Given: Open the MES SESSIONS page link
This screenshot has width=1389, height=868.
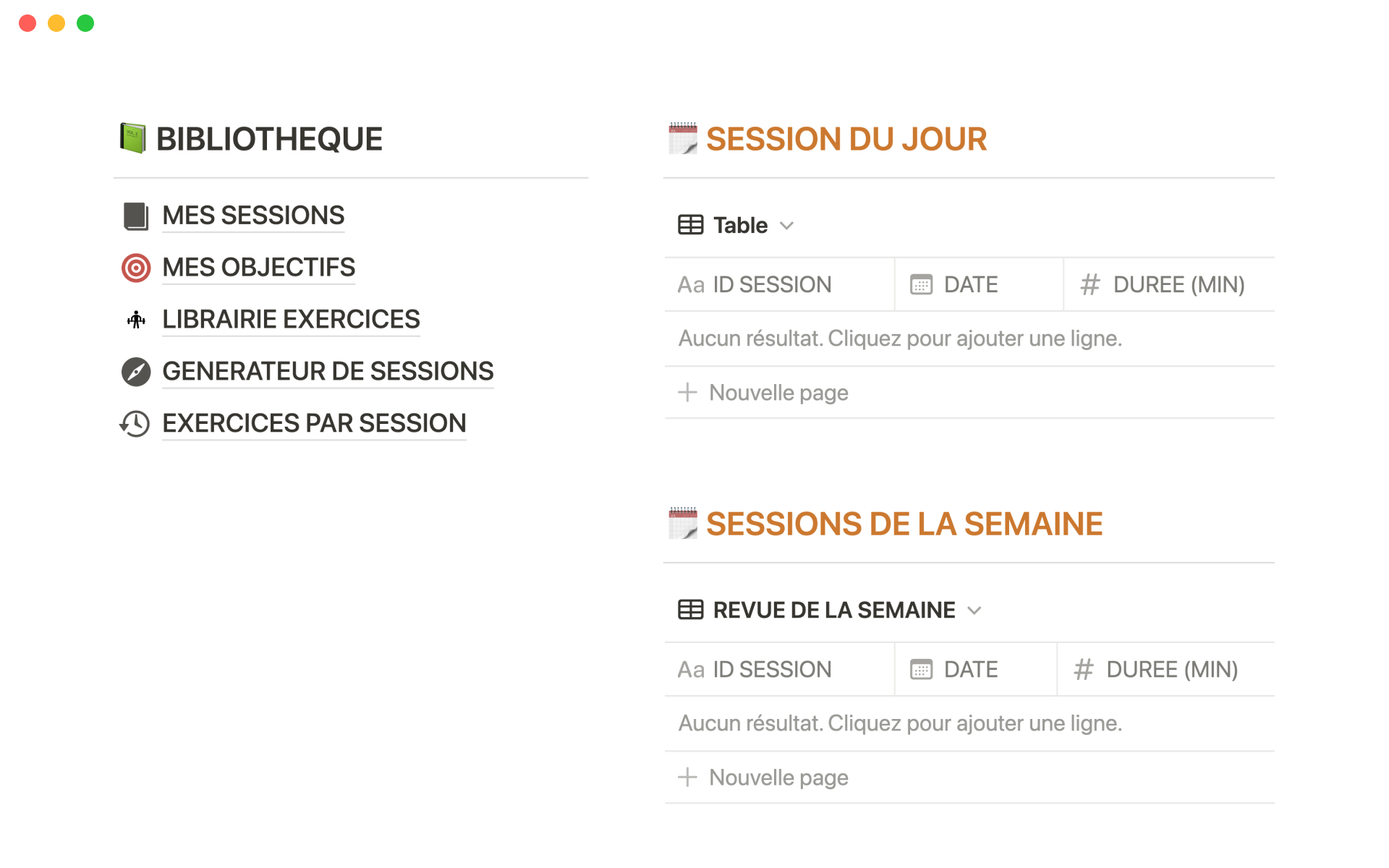Looking at the screenshot, I should [253, 216].
